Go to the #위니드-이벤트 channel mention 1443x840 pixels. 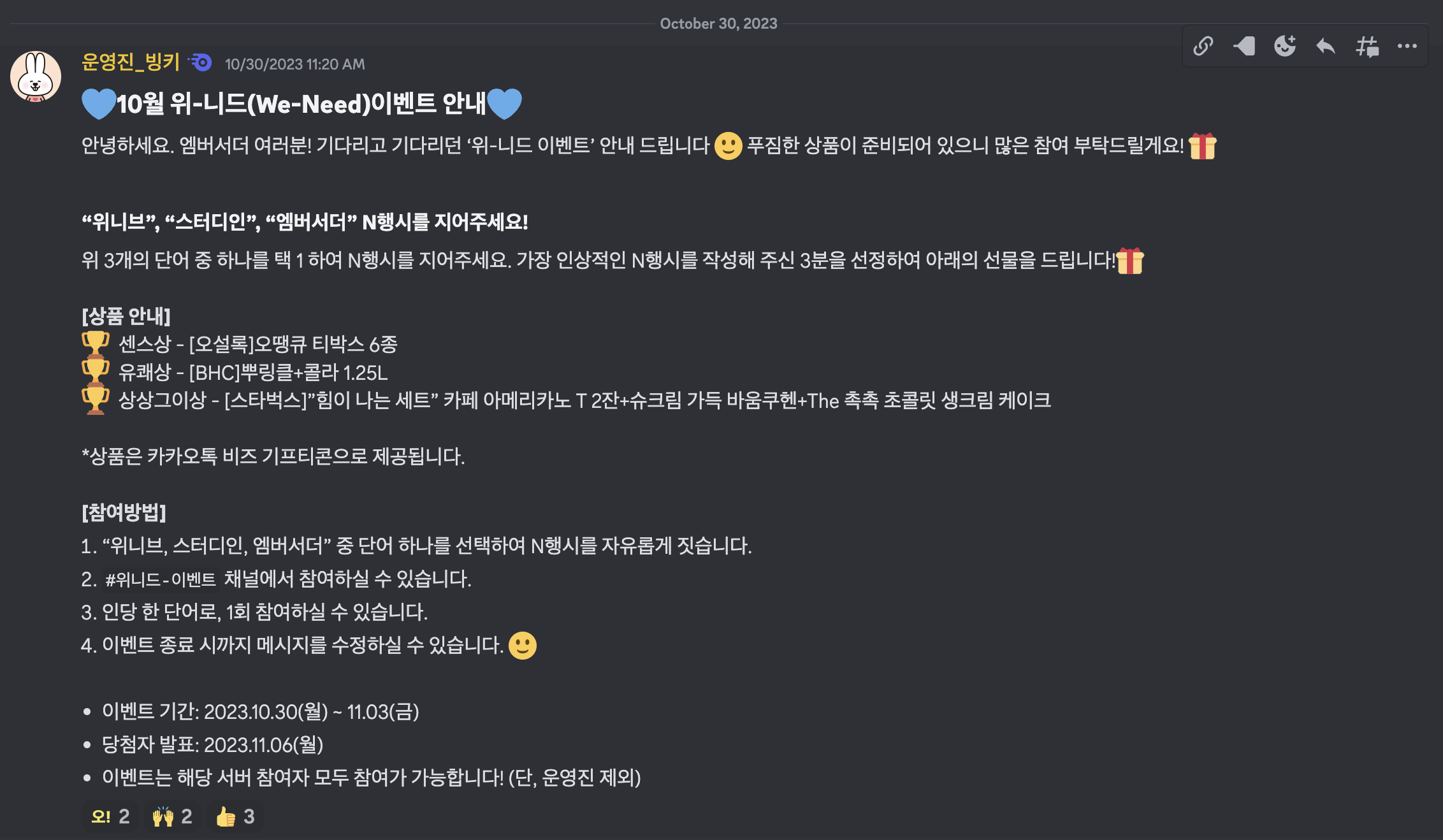point(161,579)
